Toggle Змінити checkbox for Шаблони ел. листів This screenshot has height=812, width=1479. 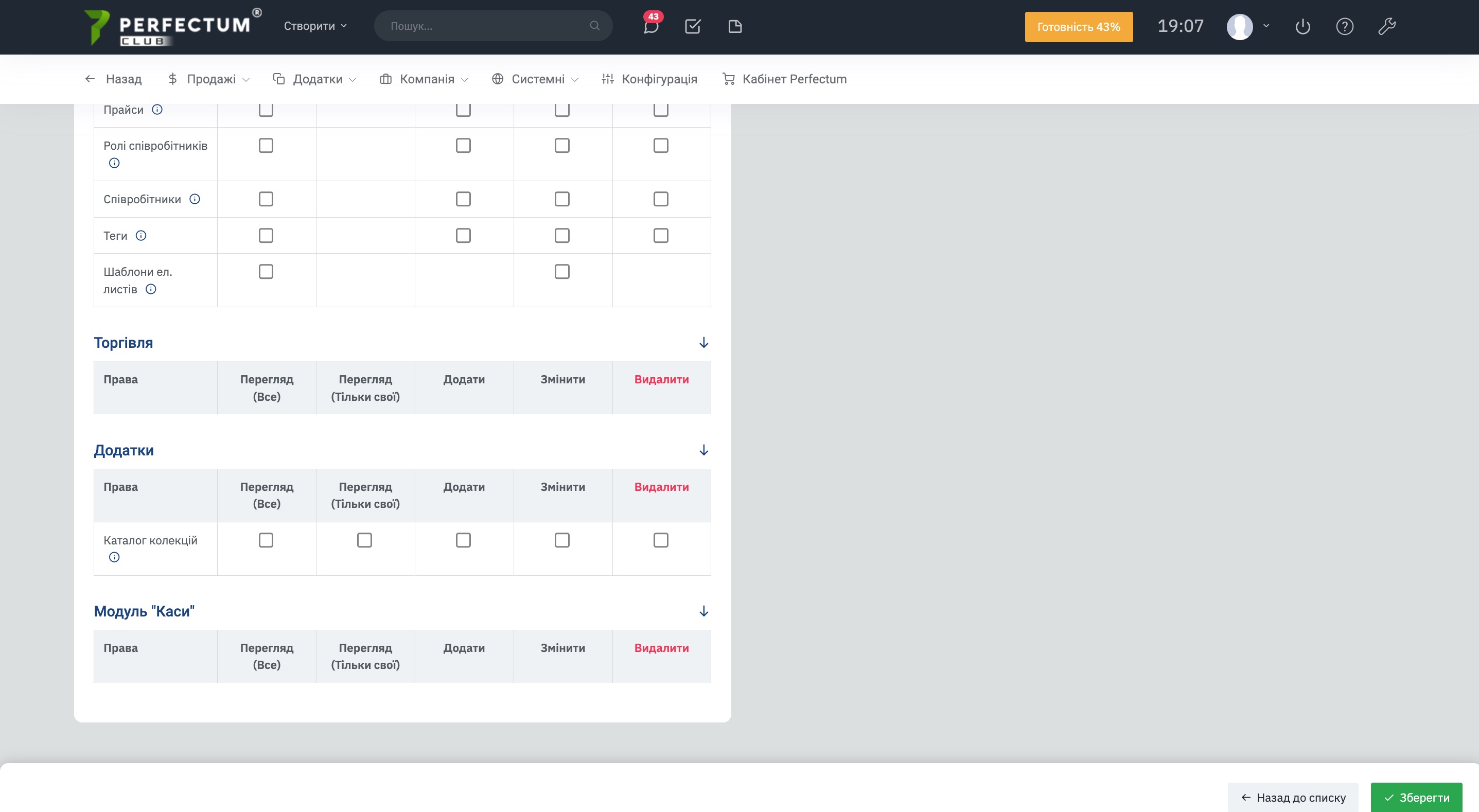click(562, 272)
